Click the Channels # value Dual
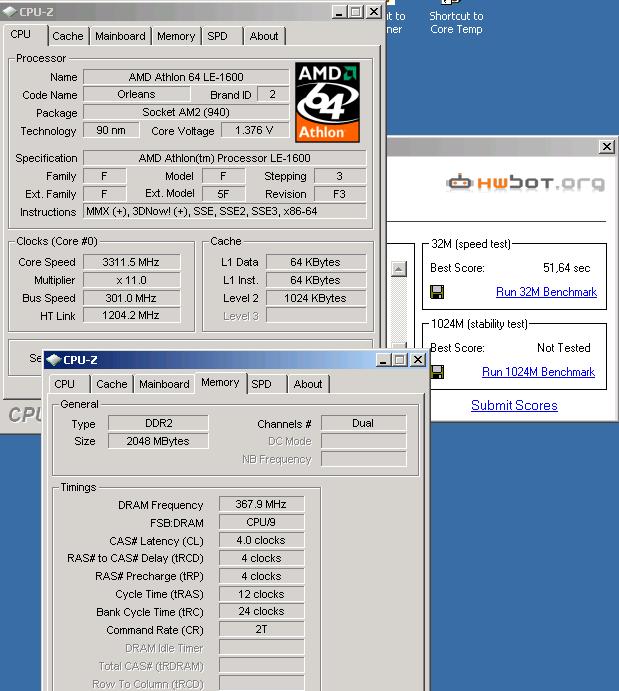The height and width of the screenshot is (691, 619). (363, 423)
